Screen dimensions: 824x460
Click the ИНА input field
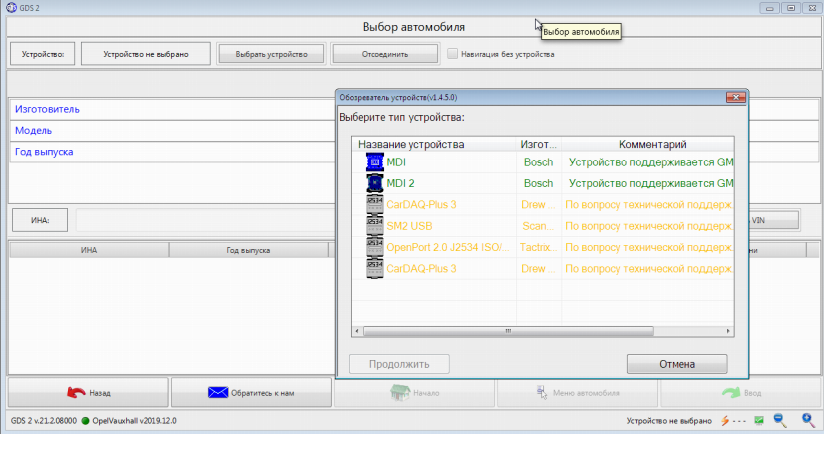(205, 220)
